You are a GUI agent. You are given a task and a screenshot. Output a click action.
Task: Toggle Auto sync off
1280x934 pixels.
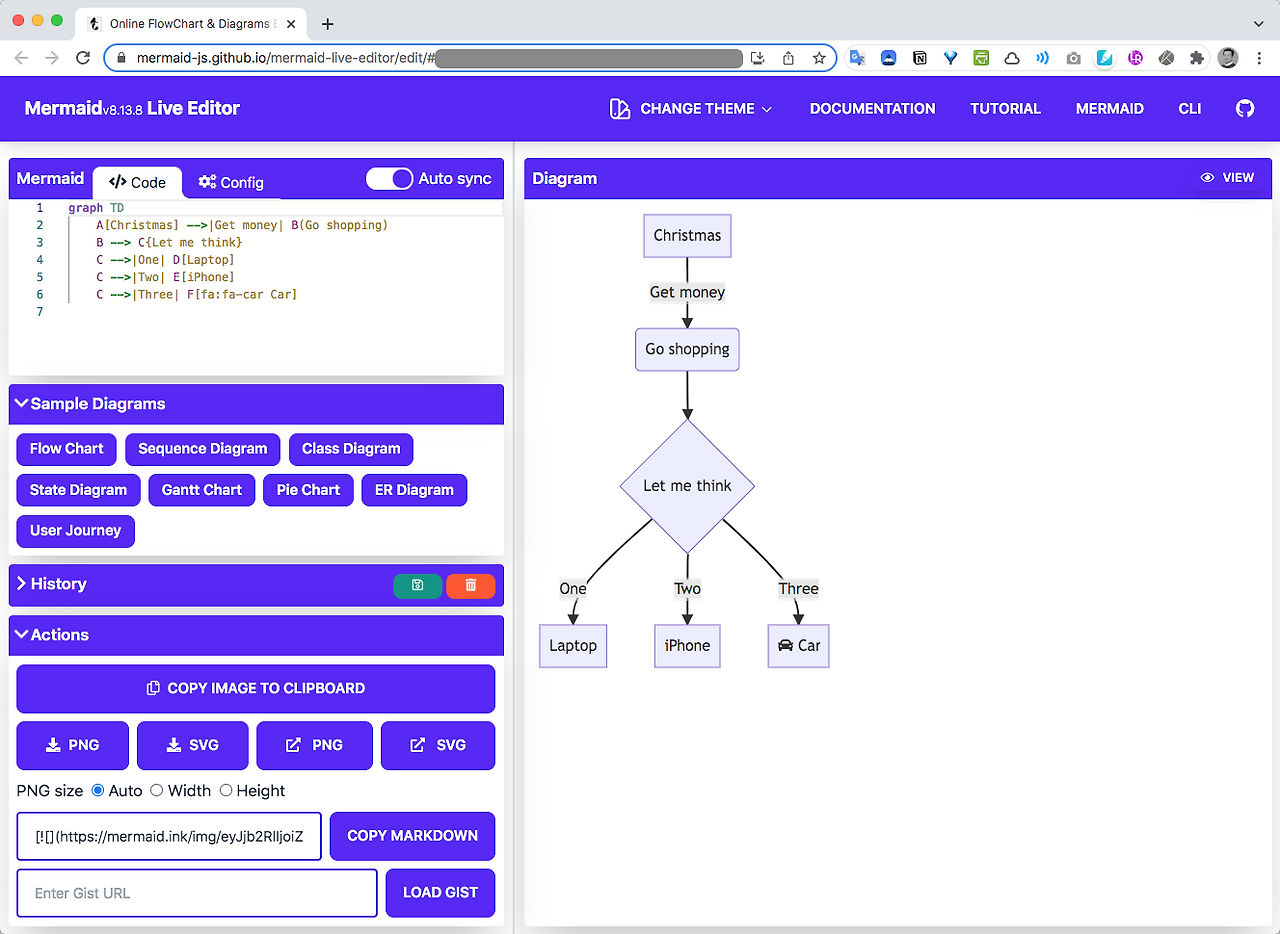390,177
